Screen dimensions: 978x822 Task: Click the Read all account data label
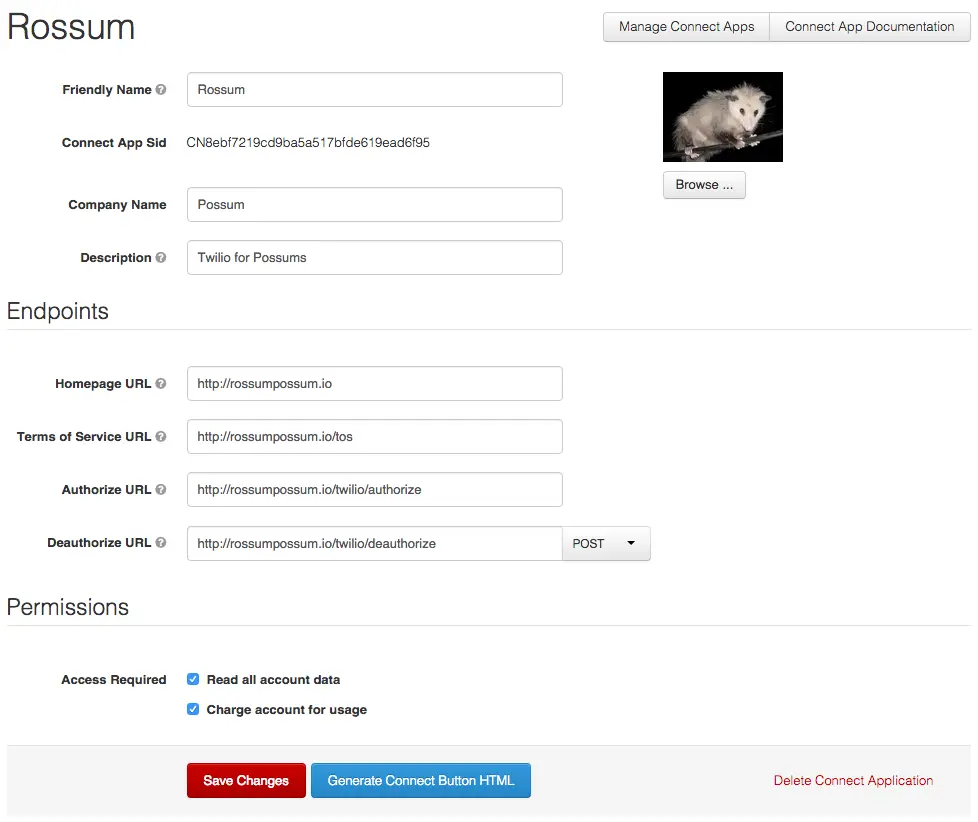(273, 679)
